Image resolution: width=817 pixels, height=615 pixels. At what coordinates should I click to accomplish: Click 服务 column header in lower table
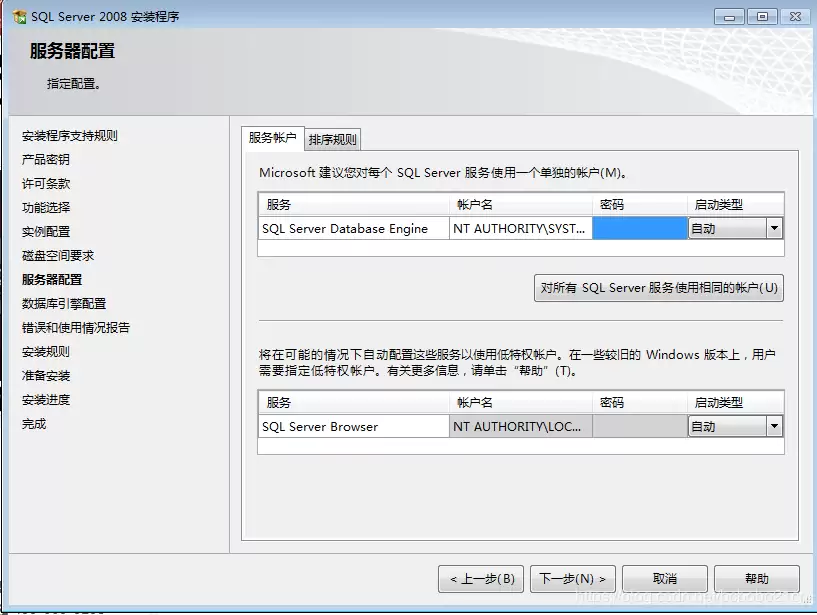[x=354, y=402]
